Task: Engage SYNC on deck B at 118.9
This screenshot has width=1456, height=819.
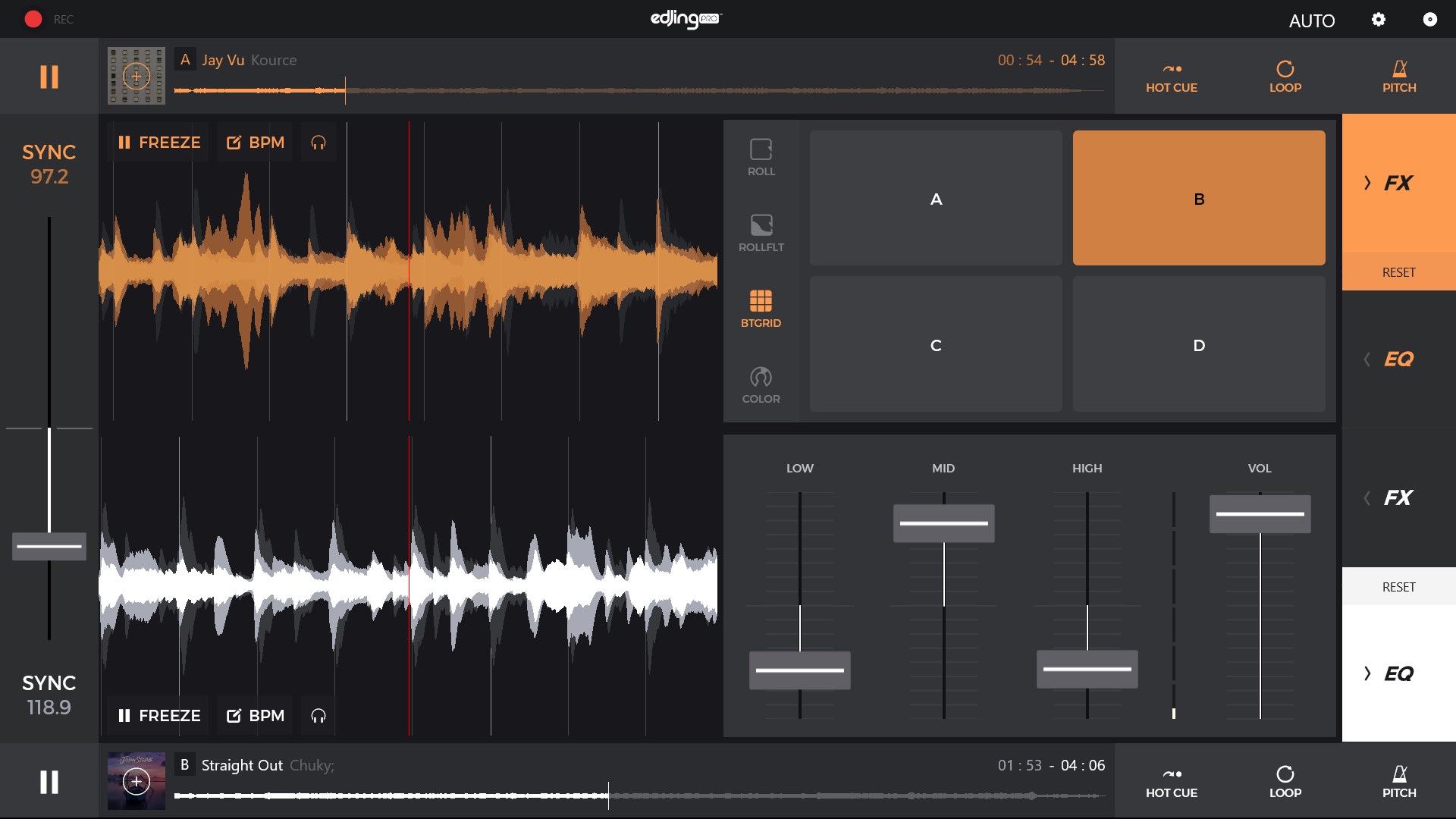Action: (49, 695)
